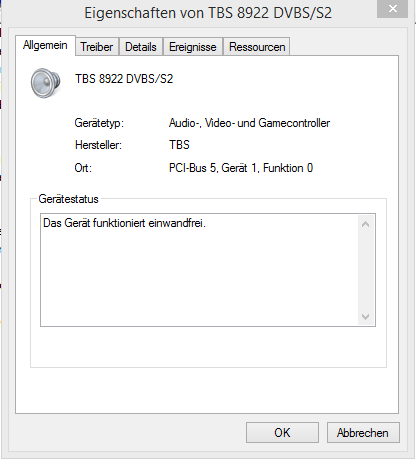Open the Details tab
This screenshot has width=416, height=462.
pyautogui.click(x=141, y=47)
